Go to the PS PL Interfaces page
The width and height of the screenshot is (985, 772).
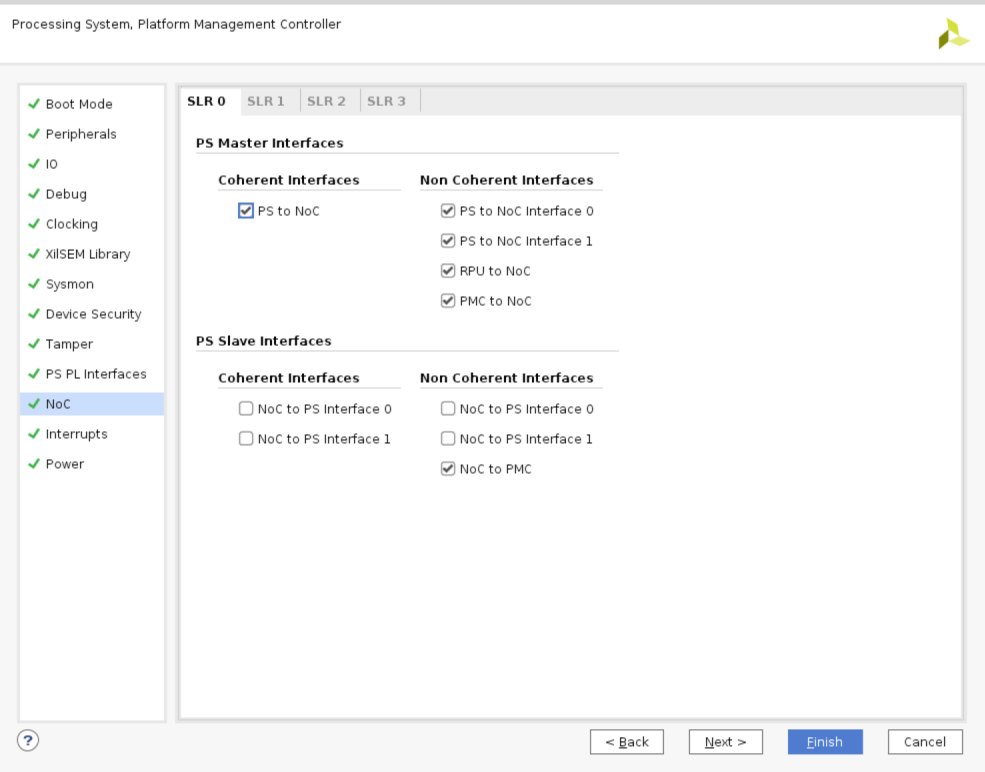point(96,374)
